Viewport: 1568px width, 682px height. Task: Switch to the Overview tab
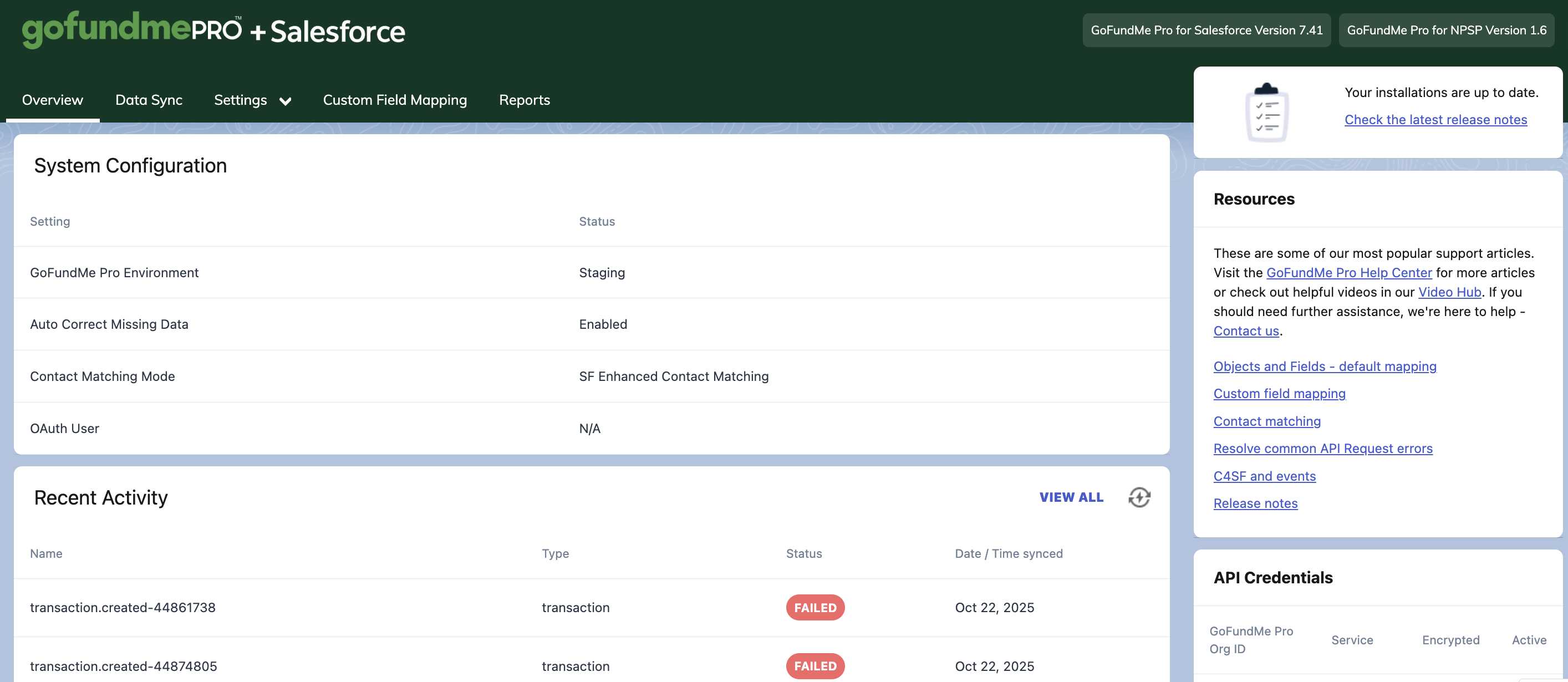point(52,100)
